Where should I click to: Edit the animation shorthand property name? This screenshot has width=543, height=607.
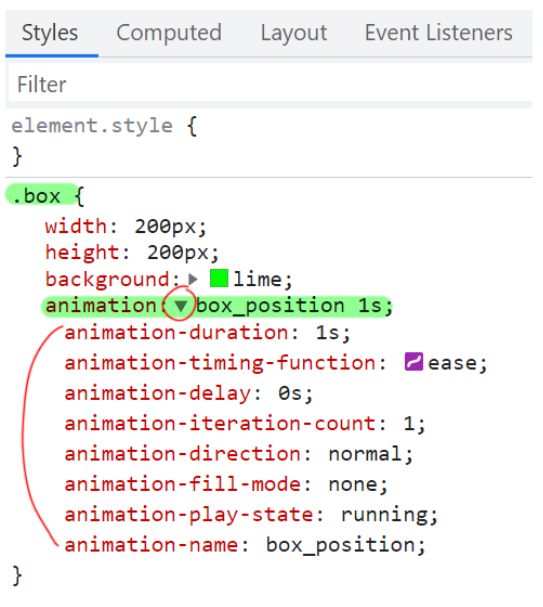tap(101, 306)
